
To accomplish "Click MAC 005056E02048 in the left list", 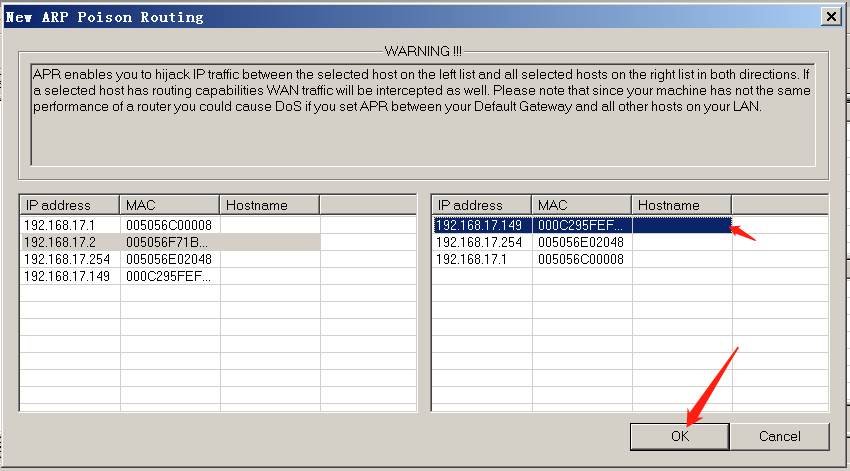I will (x=169, y=259).
